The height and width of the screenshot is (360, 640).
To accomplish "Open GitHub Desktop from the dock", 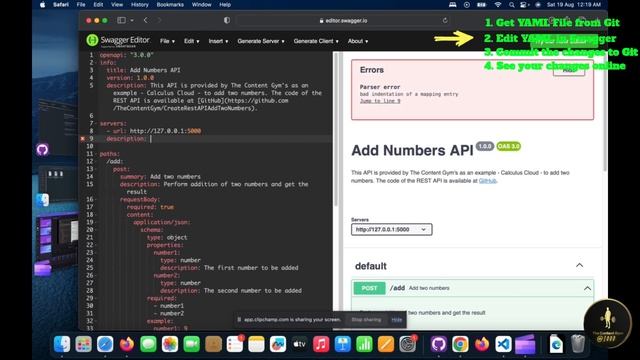I will [439, 344].
